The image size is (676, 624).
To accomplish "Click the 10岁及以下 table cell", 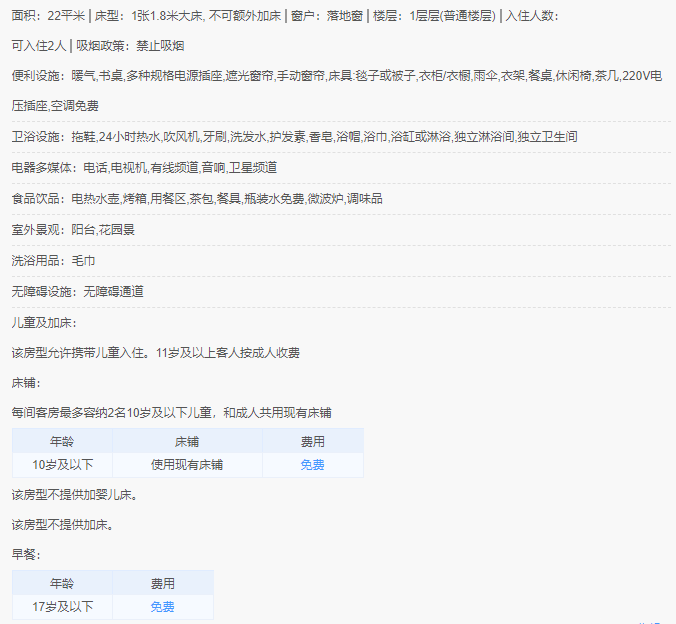I will click(63, 465).
